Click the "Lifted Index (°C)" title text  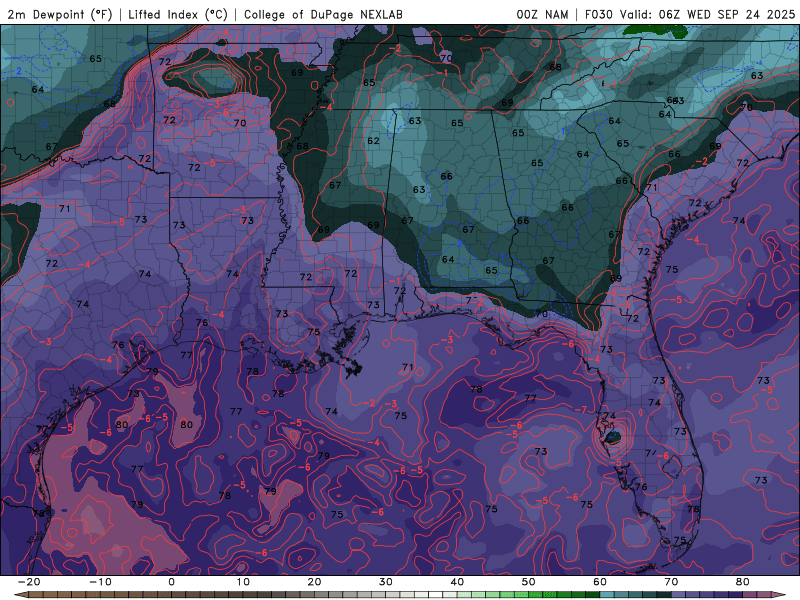(178, 14)
